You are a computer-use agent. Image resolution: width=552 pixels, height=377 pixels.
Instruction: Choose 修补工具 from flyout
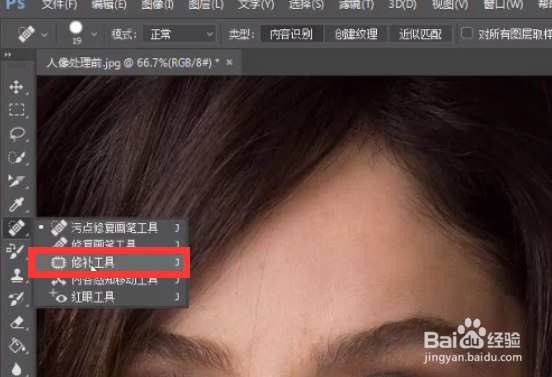coord(109,263)
